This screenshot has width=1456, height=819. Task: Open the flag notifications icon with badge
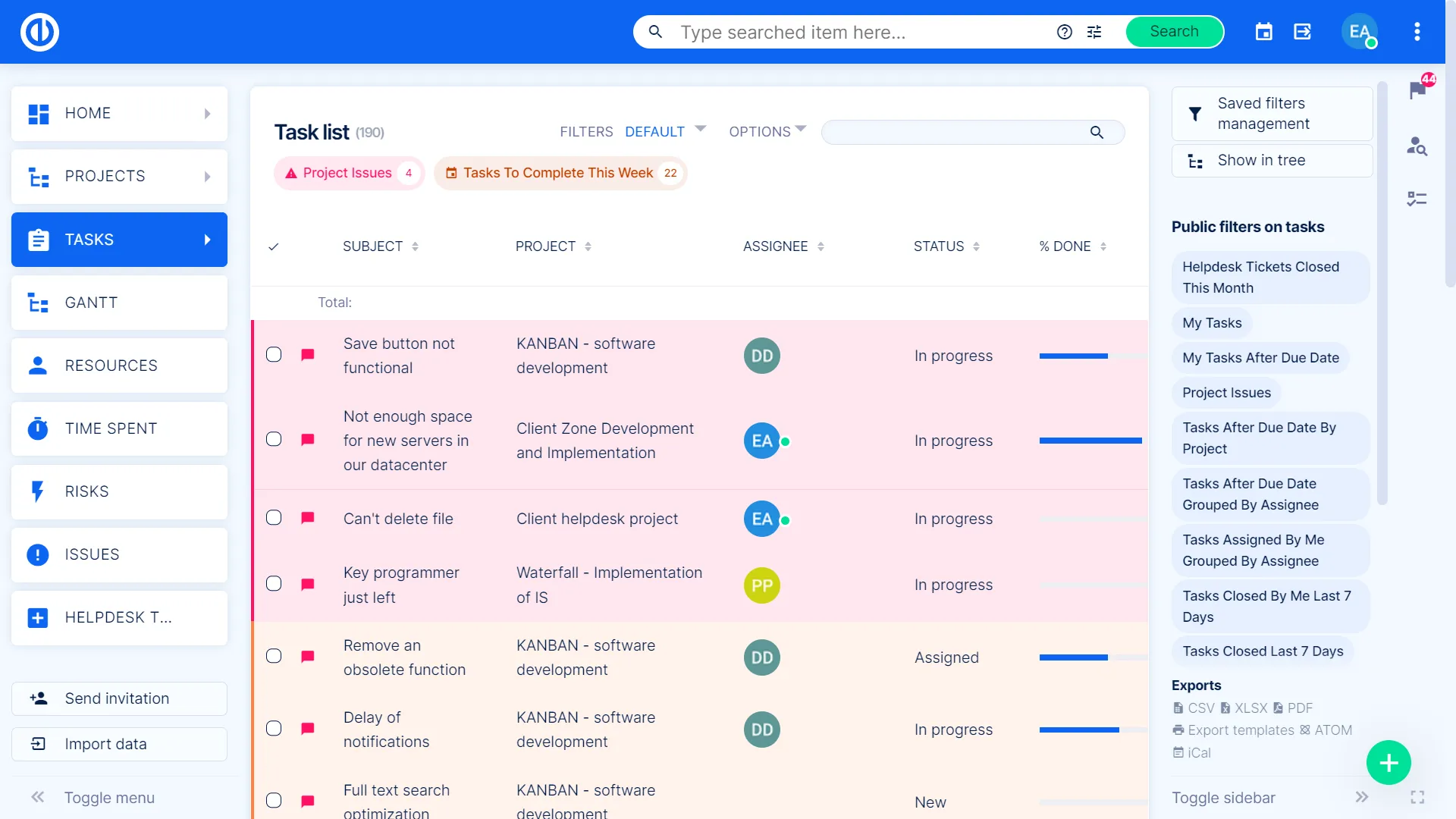1417,90
